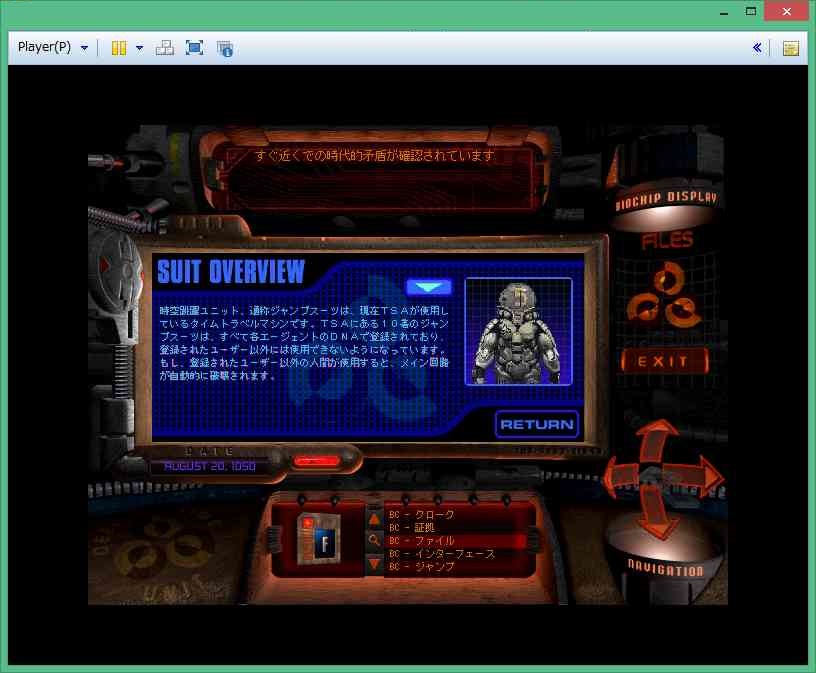Pause the virtual machine with the yellow bars icon

[x=119, y=48]
